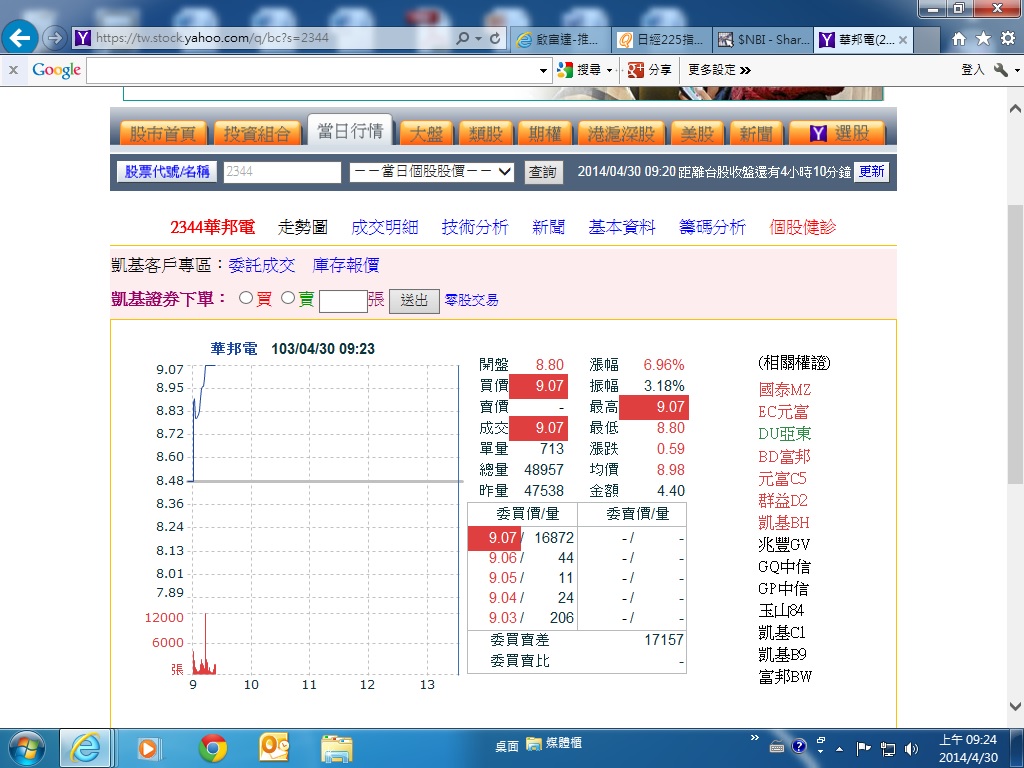1024x768 pixels.
Task: Click 登入 sign-in on Google toolbar
Action: [972, 70]
